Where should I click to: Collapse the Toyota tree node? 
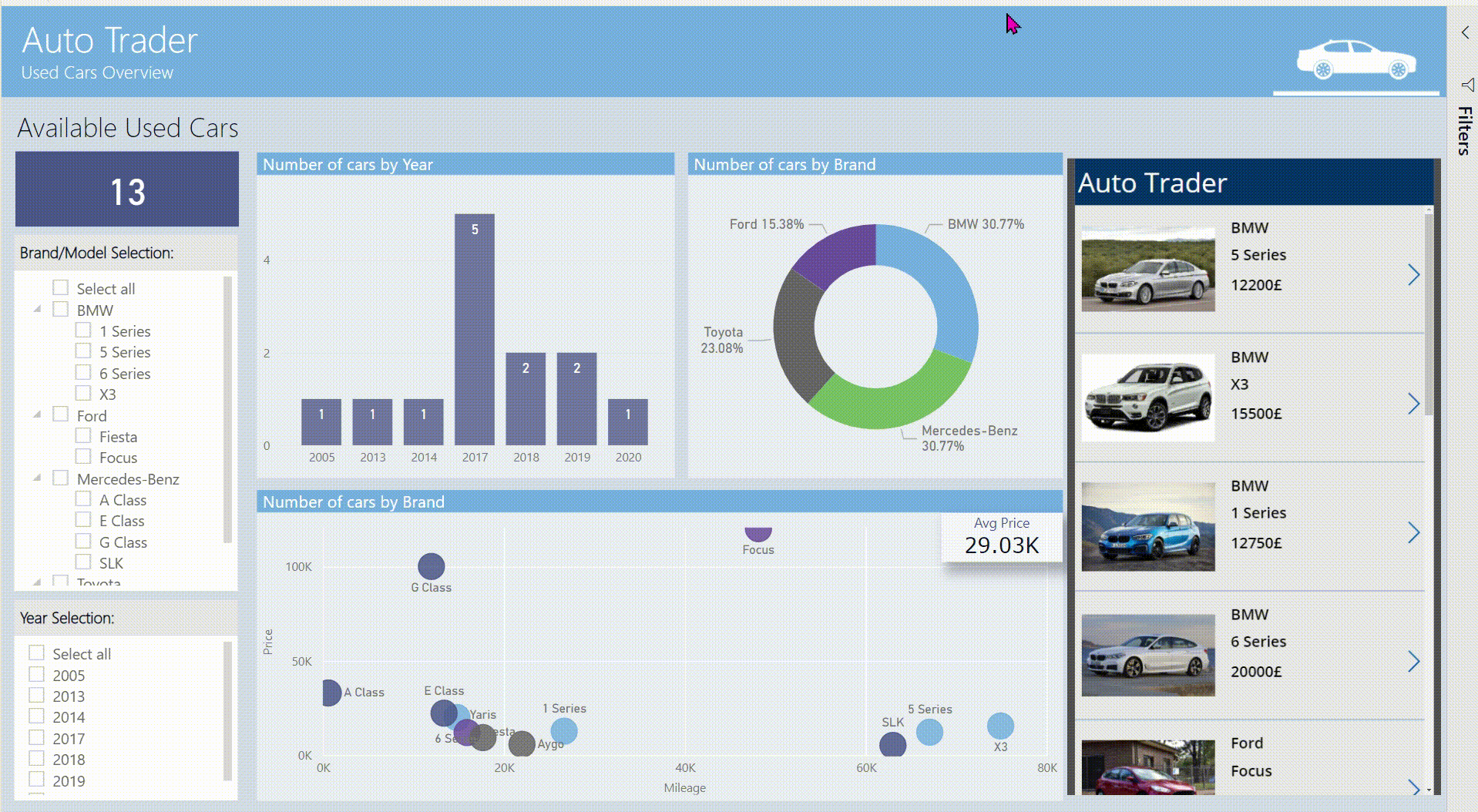[x=37, y=581]
